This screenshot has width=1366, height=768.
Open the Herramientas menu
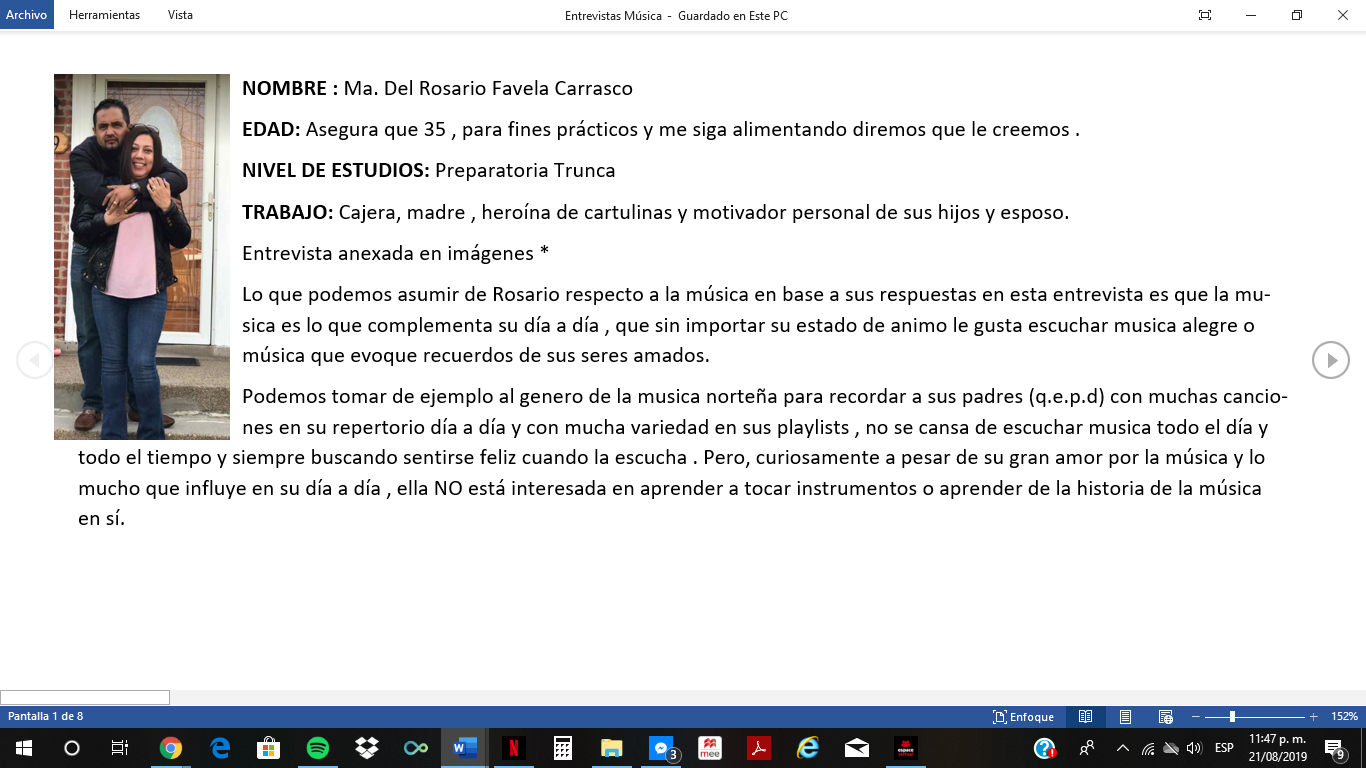pyautogui.click(x=105, y=15)
